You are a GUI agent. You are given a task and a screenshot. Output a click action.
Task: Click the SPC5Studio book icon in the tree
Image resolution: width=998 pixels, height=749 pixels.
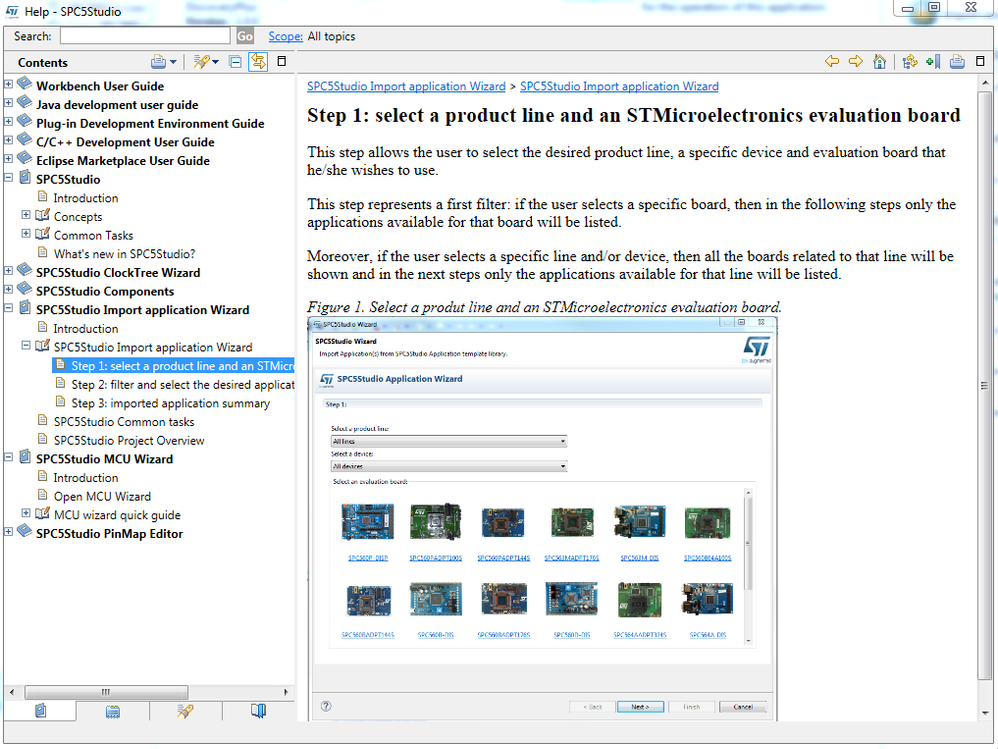click(25, 178)
